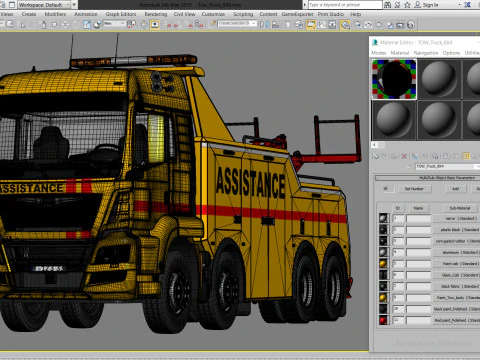
Task: Activate the highlighted Select and Scale tool
Action: pos(87,25)
